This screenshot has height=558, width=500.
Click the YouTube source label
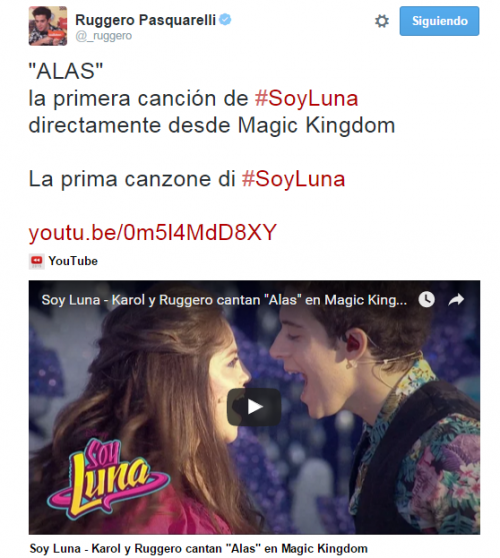click(x=73, y=261)
